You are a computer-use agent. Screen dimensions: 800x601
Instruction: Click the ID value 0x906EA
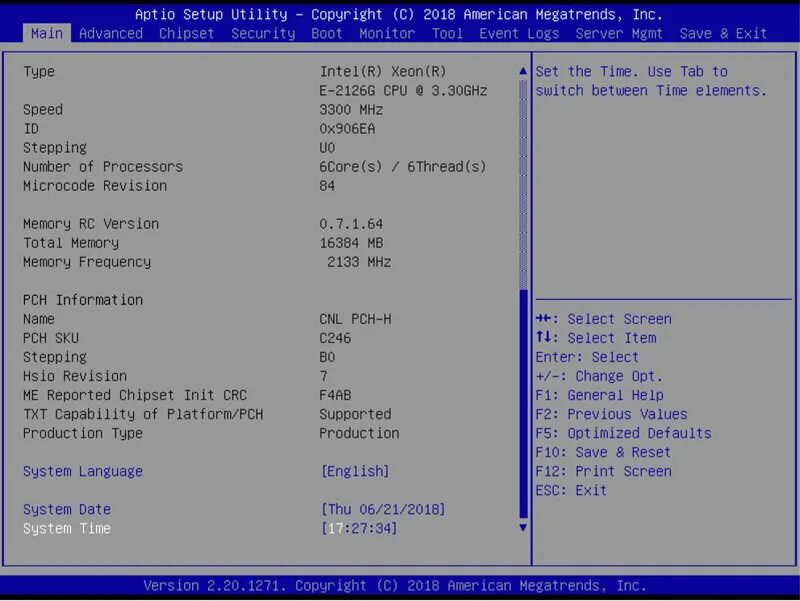[x=347, y=129]
